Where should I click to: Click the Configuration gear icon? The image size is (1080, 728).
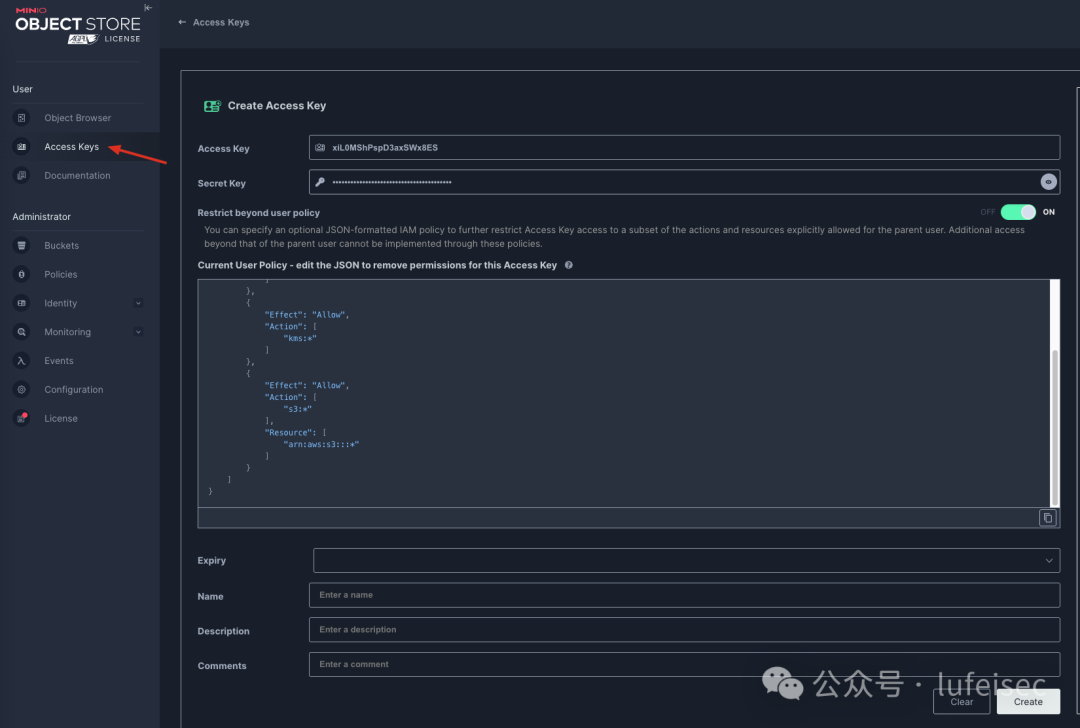pos(21,390)
